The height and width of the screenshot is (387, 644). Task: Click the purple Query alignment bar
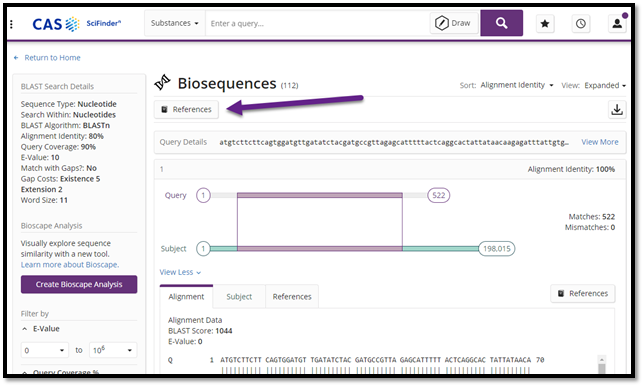pos(320,195)
